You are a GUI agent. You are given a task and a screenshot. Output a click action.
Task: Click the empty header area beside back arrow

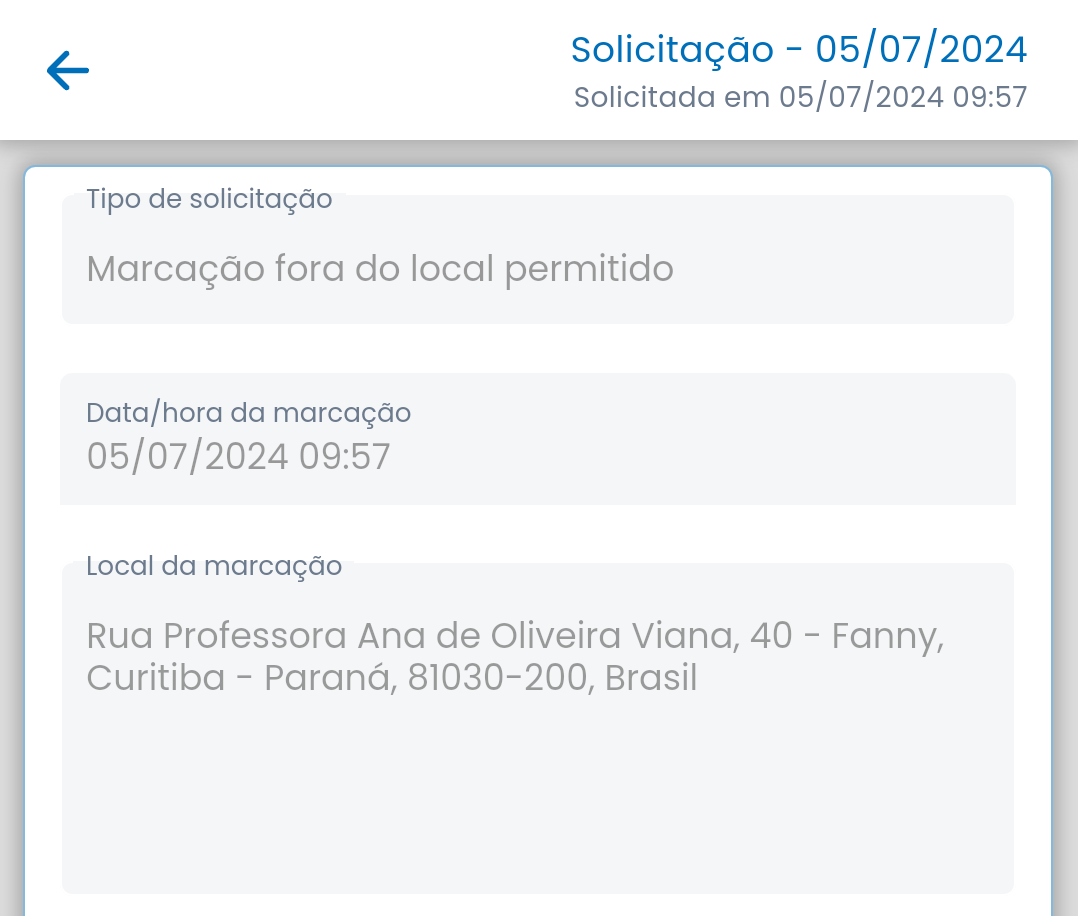pyautogui.click(x=300, y=70)
